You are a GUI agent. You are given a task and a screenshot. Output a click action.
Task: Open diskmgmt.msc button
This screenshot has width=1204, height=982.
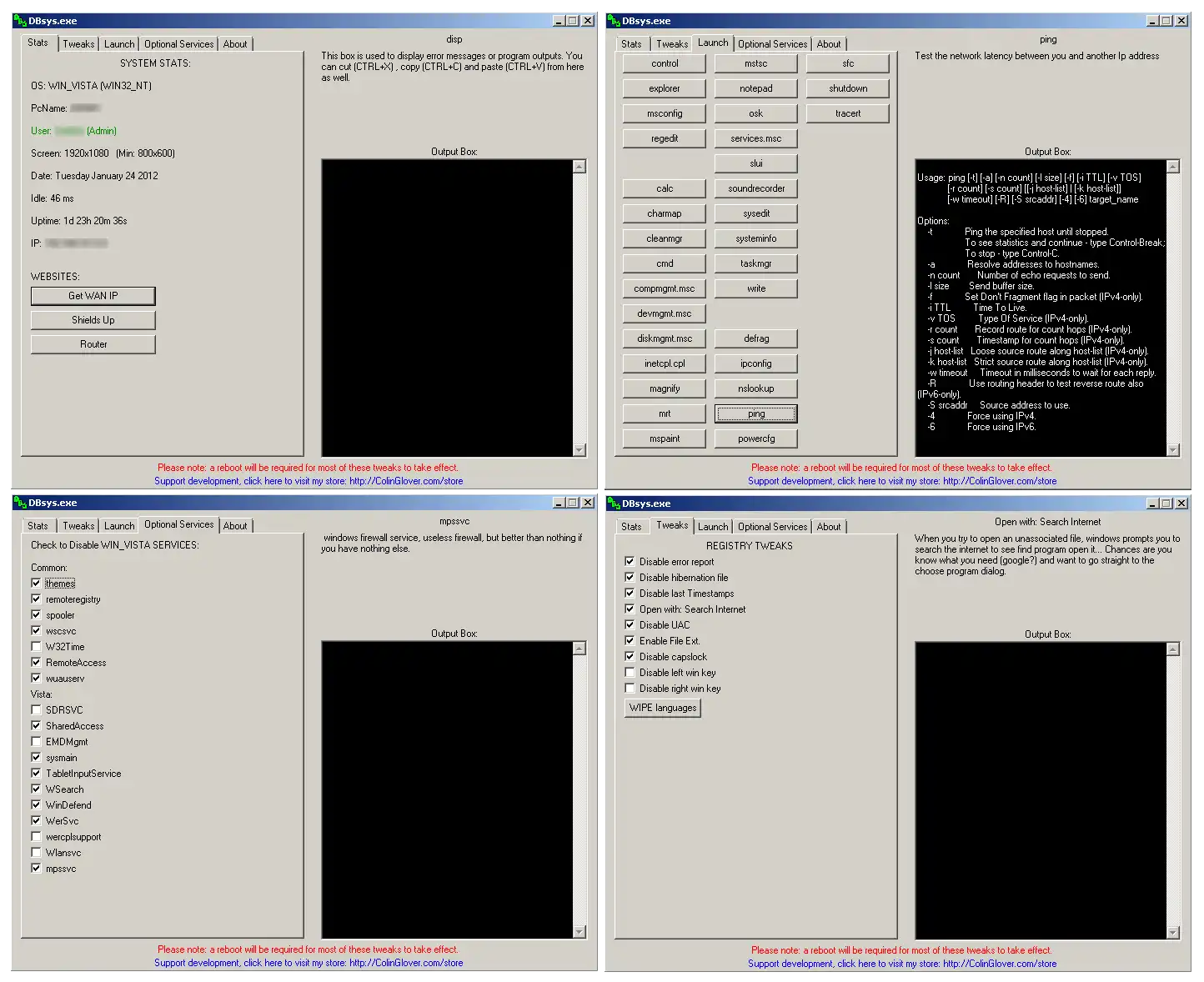coord(665,338)
